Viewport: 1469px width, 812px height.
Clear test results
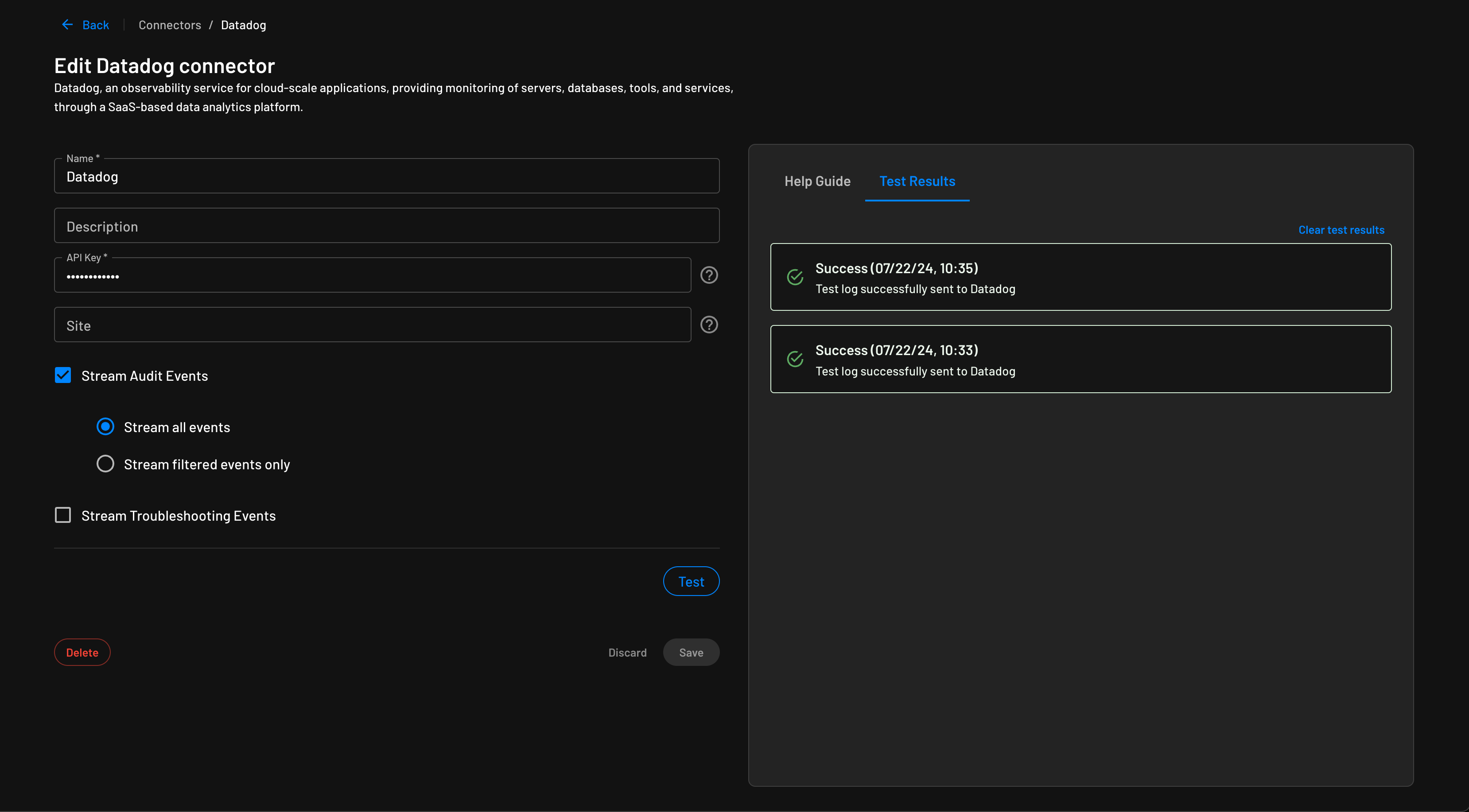point(1341,229)
